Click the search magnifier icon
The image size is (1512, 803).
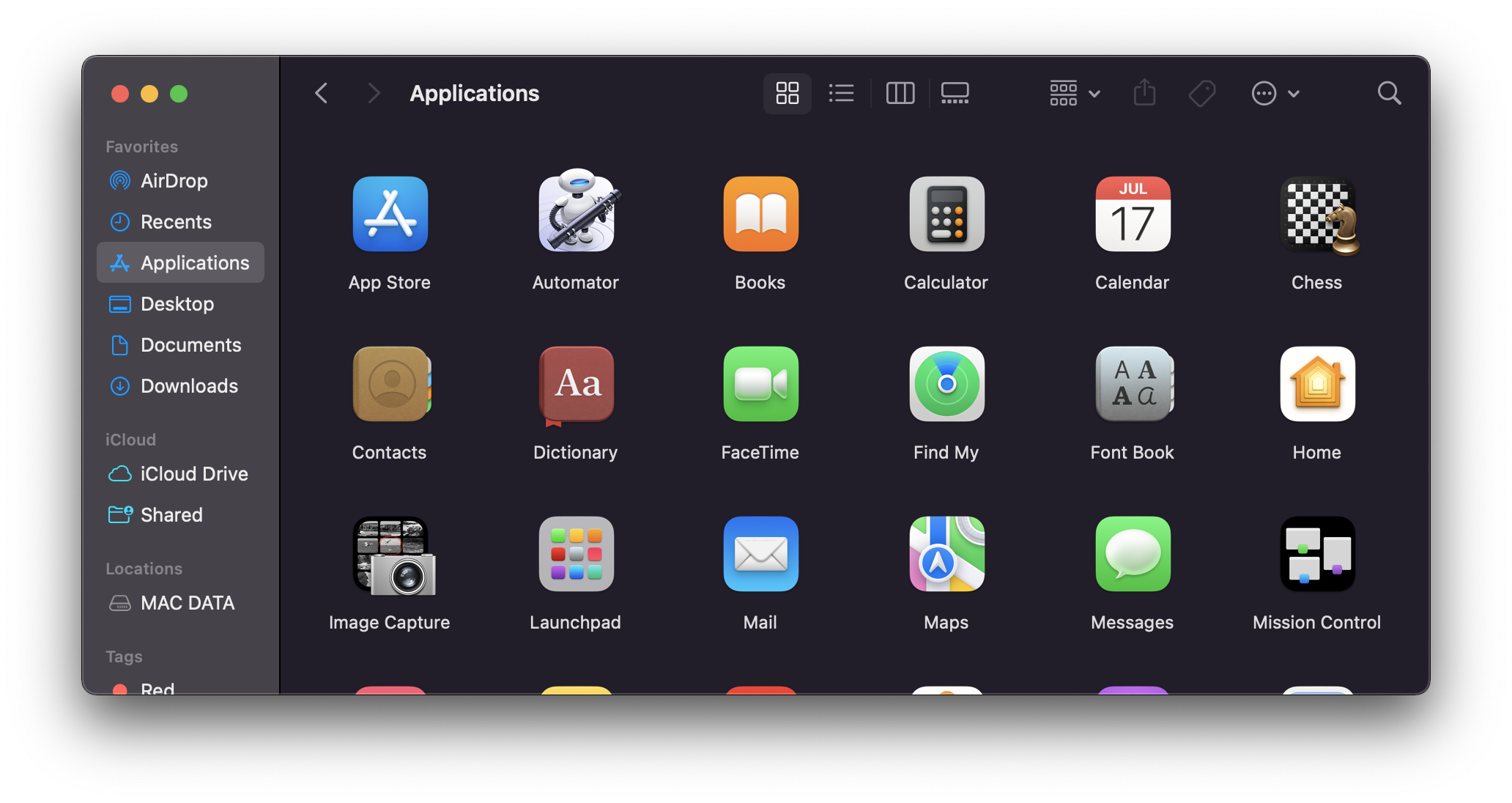pos(1389,93)
